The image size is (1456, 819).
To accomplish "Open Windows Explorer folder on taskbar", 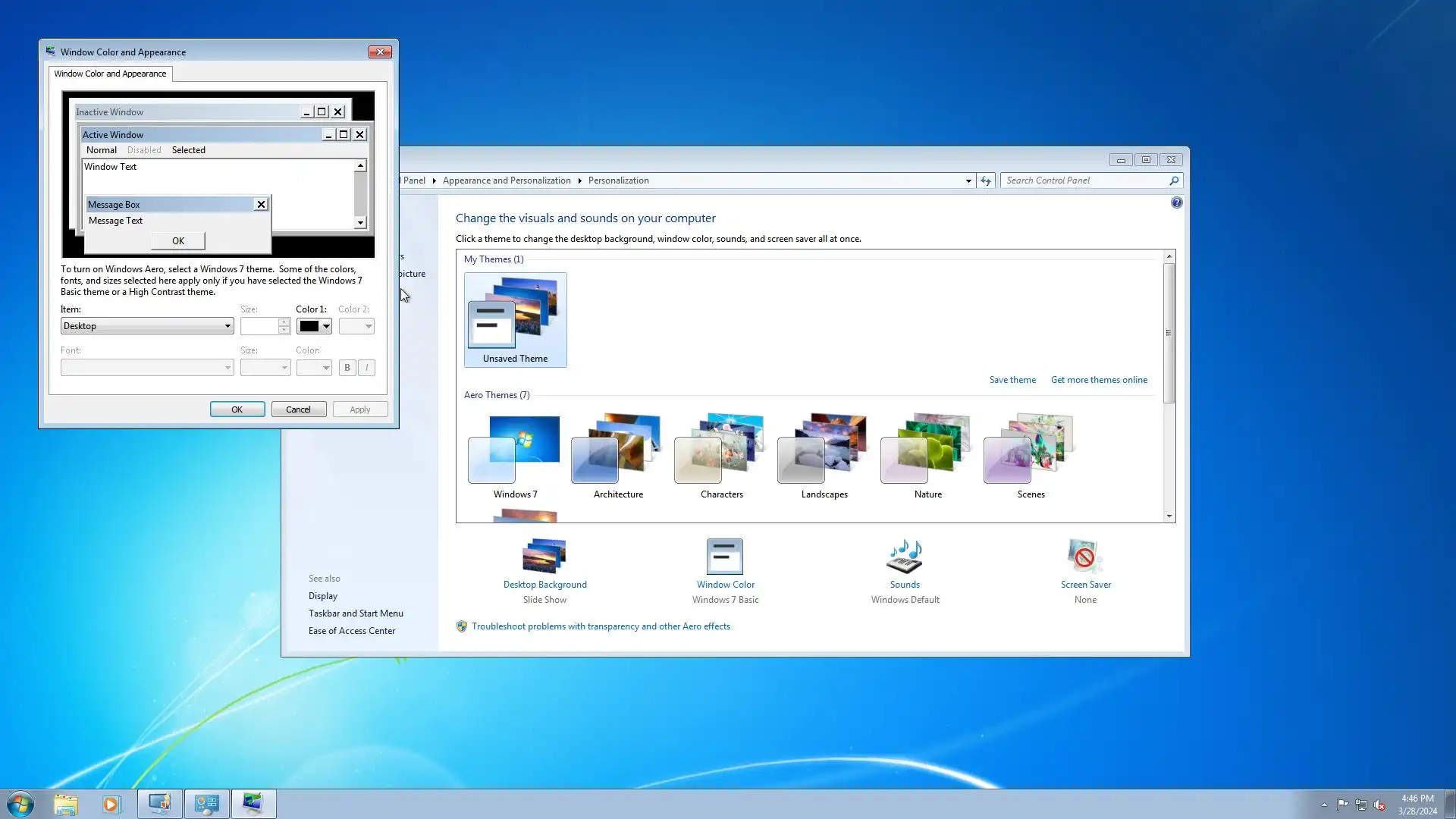I will 66,804.
